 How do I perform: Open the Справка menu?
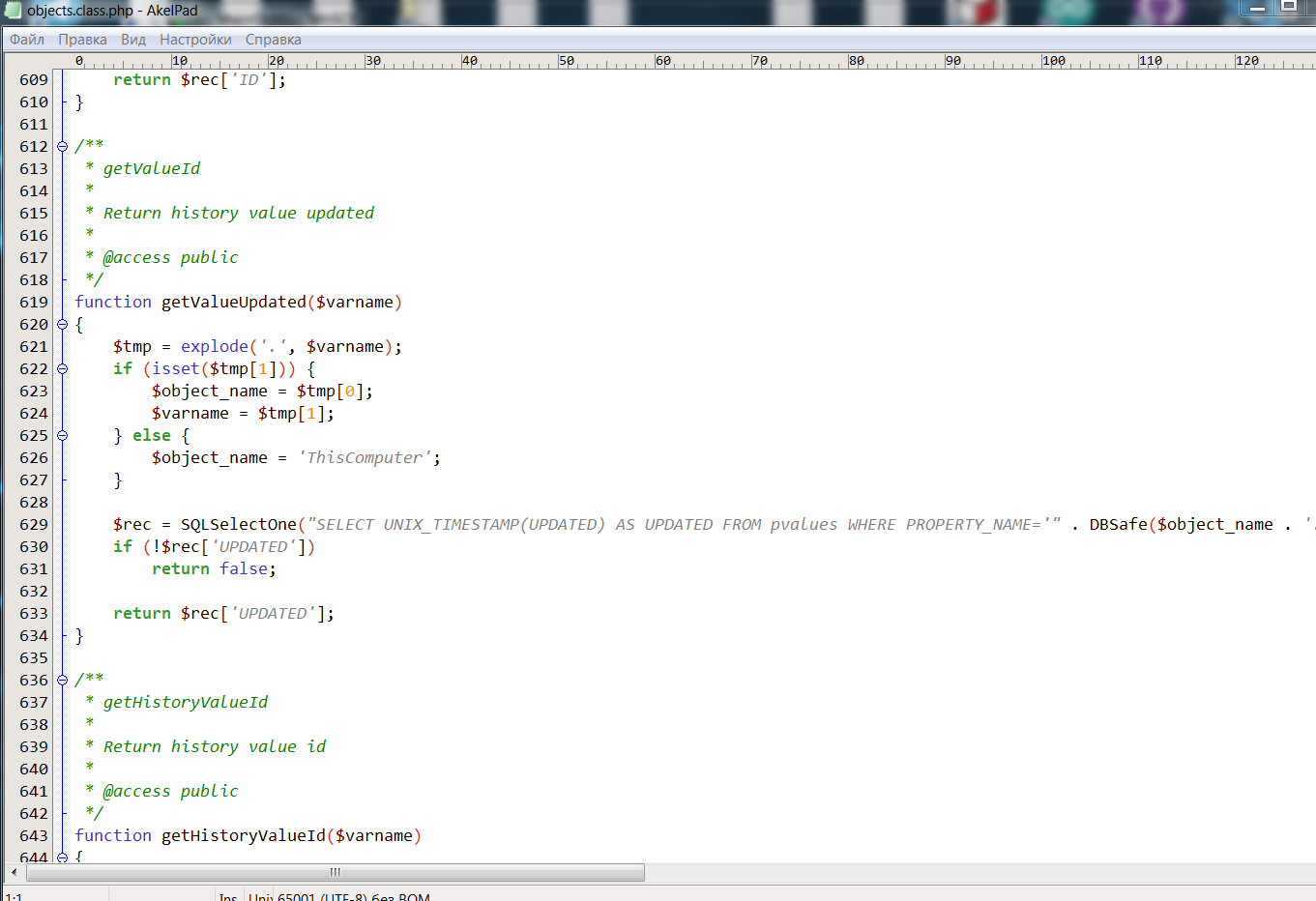click(273, 40)
